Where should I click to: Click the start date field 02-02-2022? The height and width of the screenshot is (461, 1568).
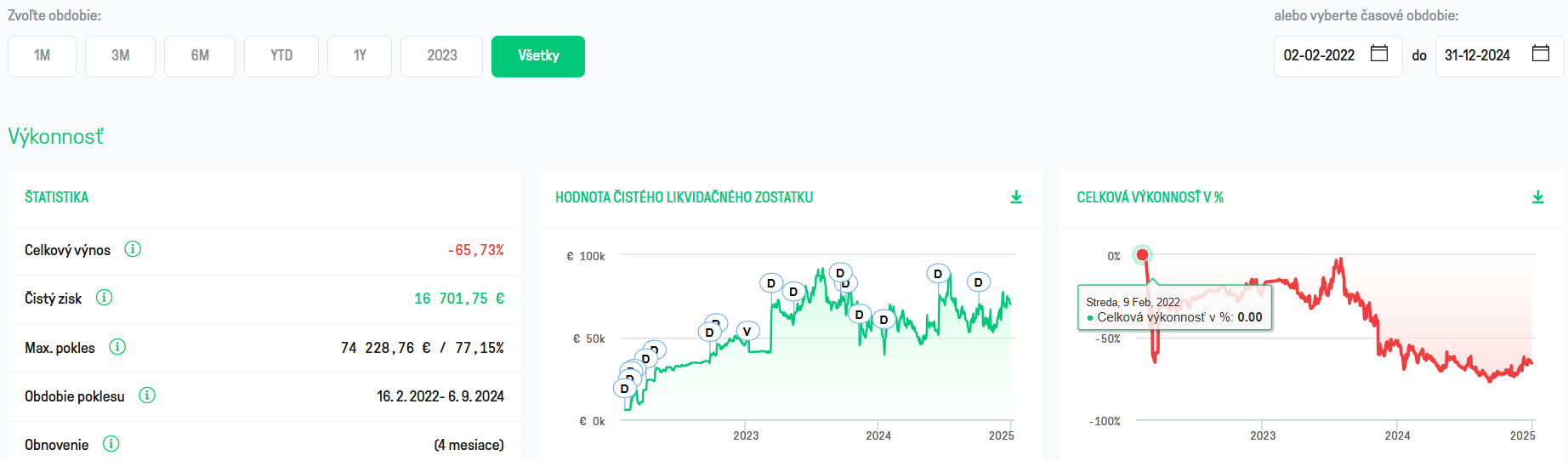pos(1319,56)
